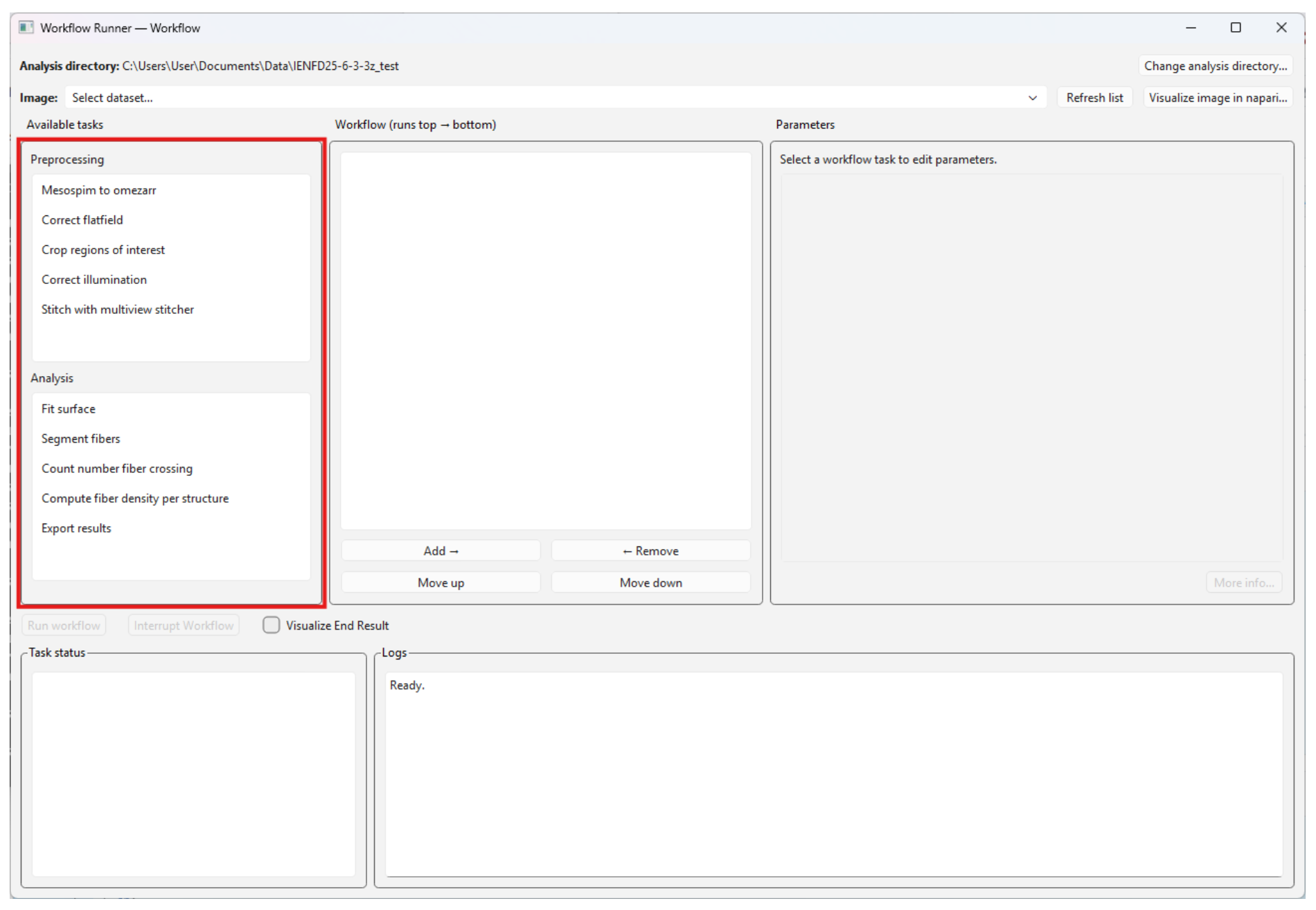Select the Mesospim to omezarr task
The width and height of the screenshot is (1316, 910).
(98, 190)
